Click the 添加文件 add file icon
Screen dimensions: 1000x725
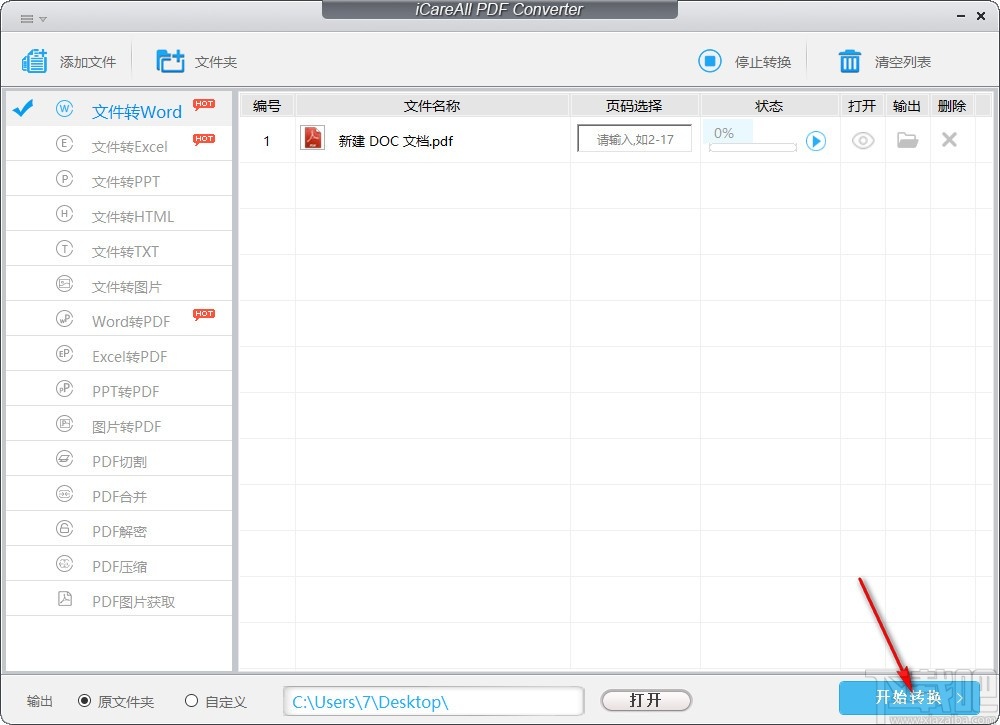(35, 60)
